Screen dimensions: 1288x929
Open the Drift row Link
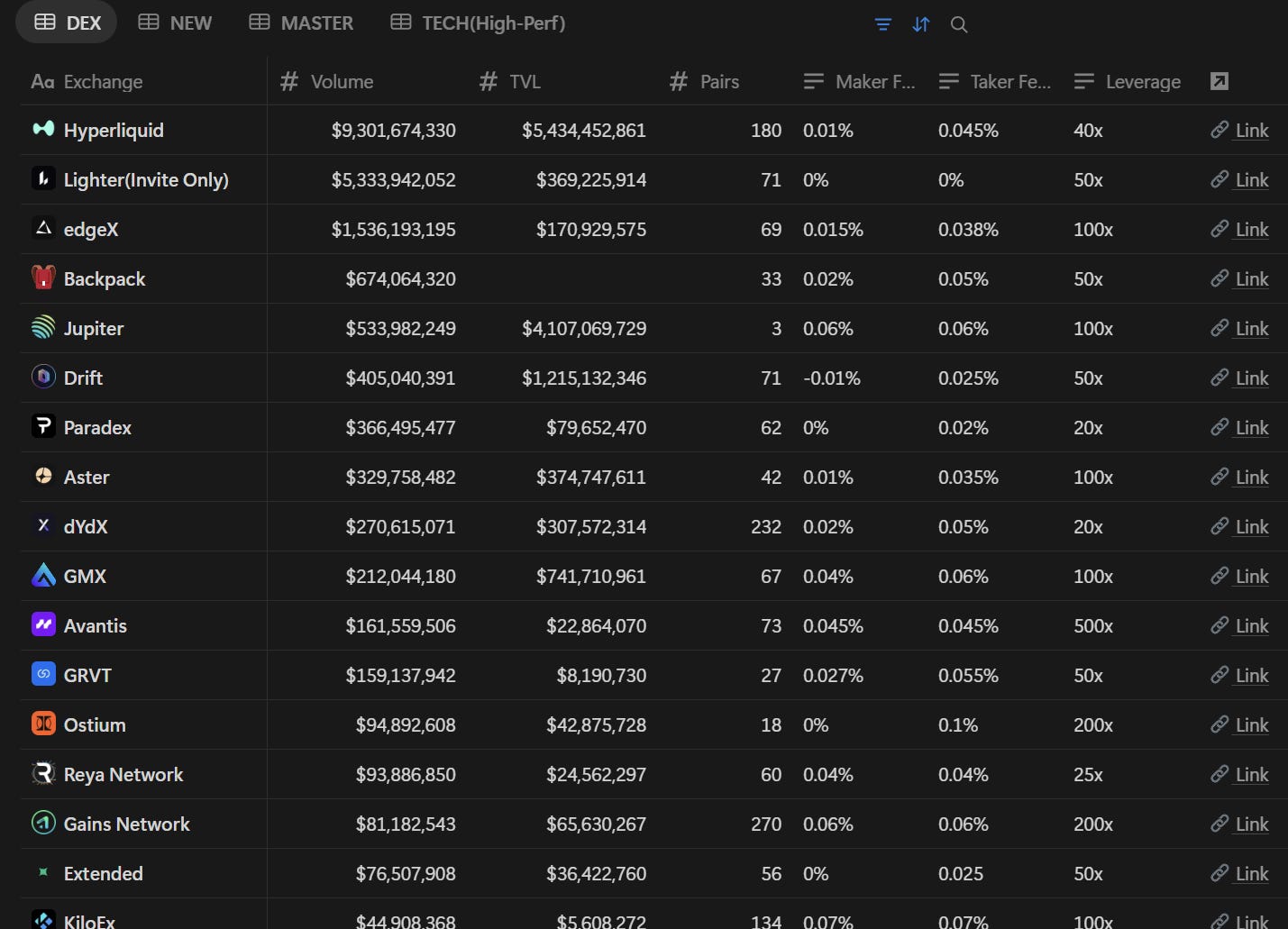tap(1252, 378)
